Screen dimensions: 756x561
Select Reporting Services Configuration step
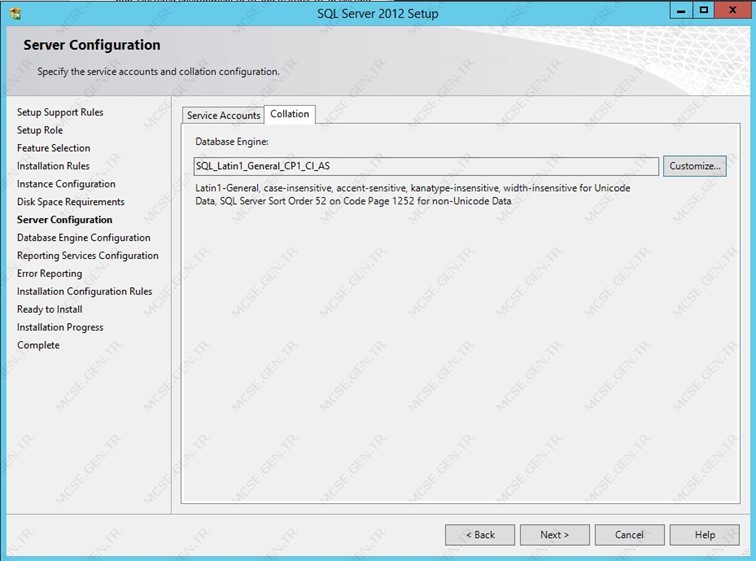point(88,255)
